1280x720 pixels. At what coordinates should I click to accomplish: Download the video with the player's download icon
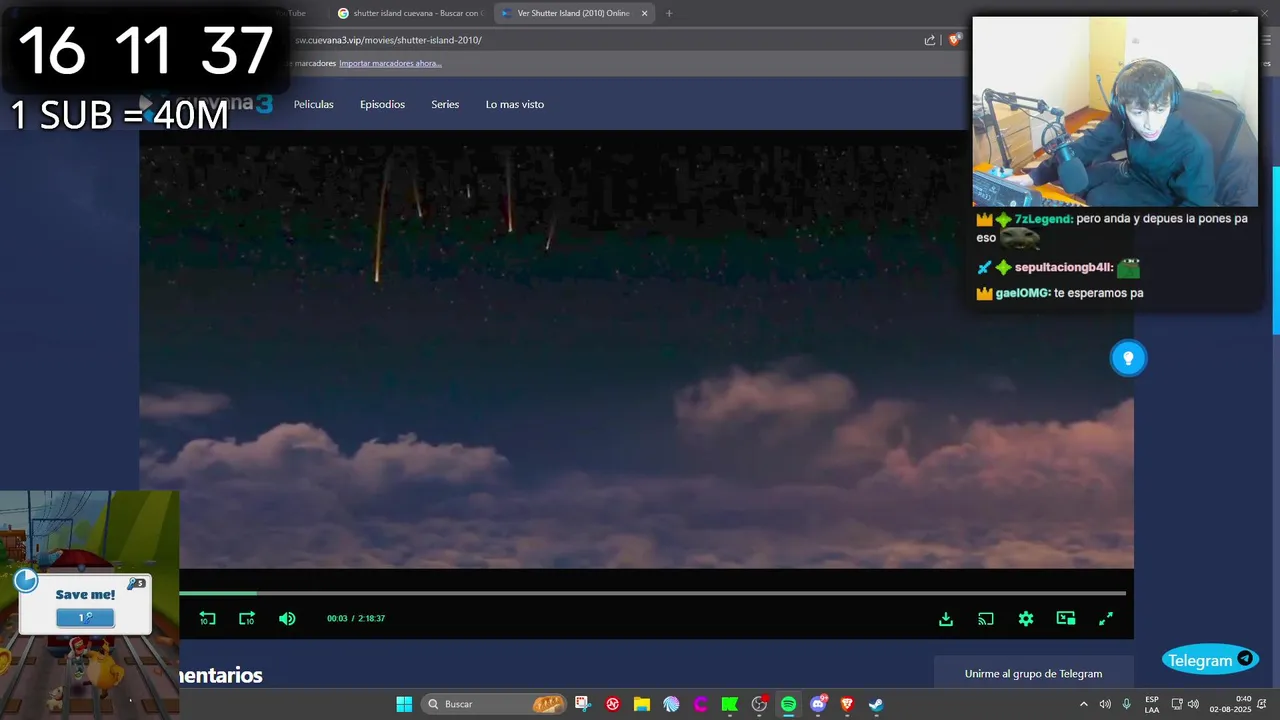click(x=946, y=619)
